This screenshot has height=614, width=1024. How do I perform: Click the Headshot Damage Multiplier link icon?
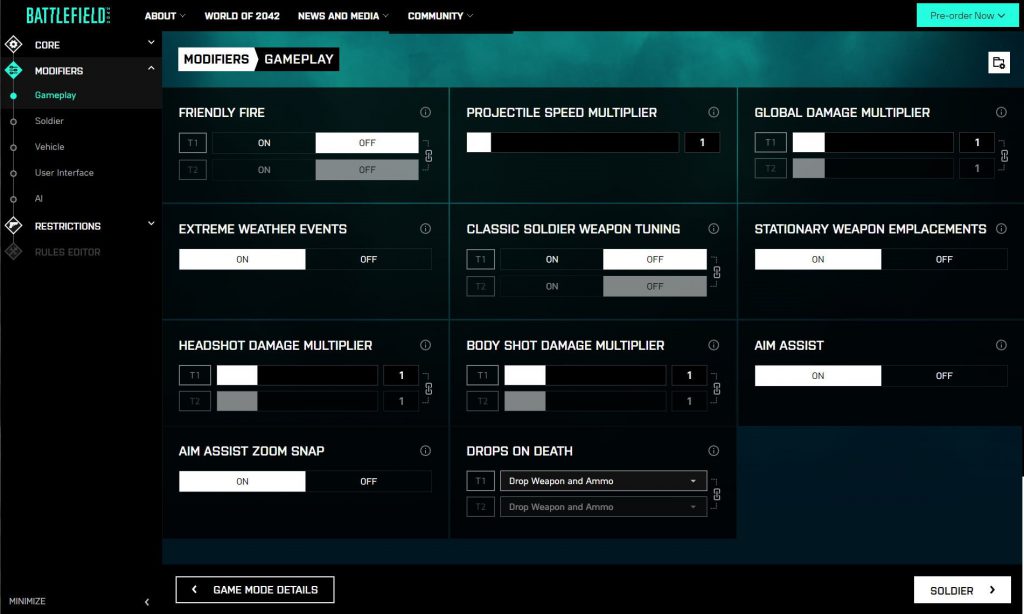[x=429, y=388]
